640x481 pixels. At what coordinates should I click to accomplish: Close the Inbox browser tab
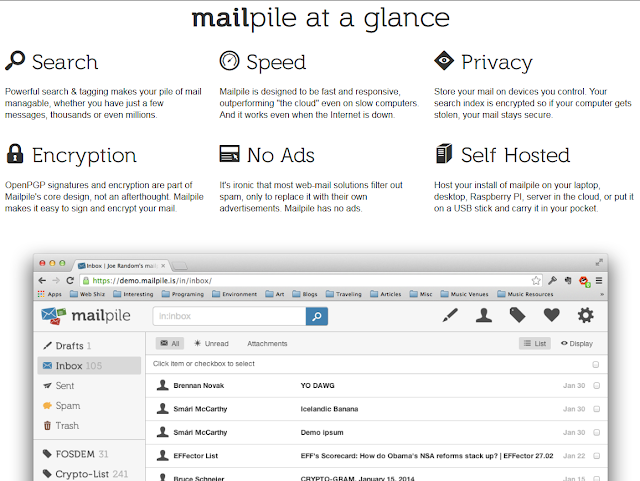coord(163,266)
